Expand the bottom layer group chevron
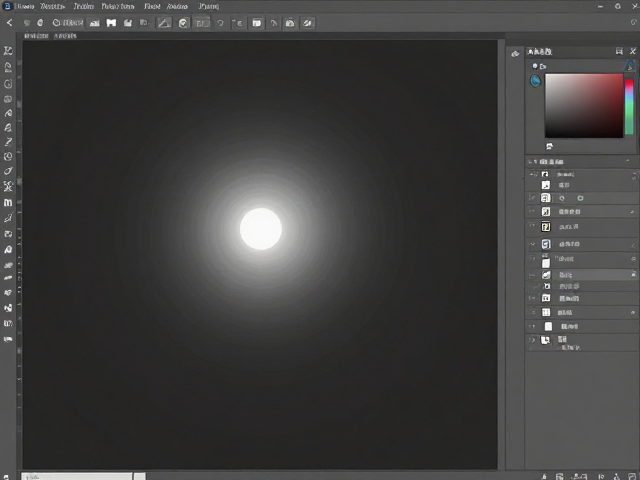The height and width of the screenshot is (480, 640). (x=532, y=340)
